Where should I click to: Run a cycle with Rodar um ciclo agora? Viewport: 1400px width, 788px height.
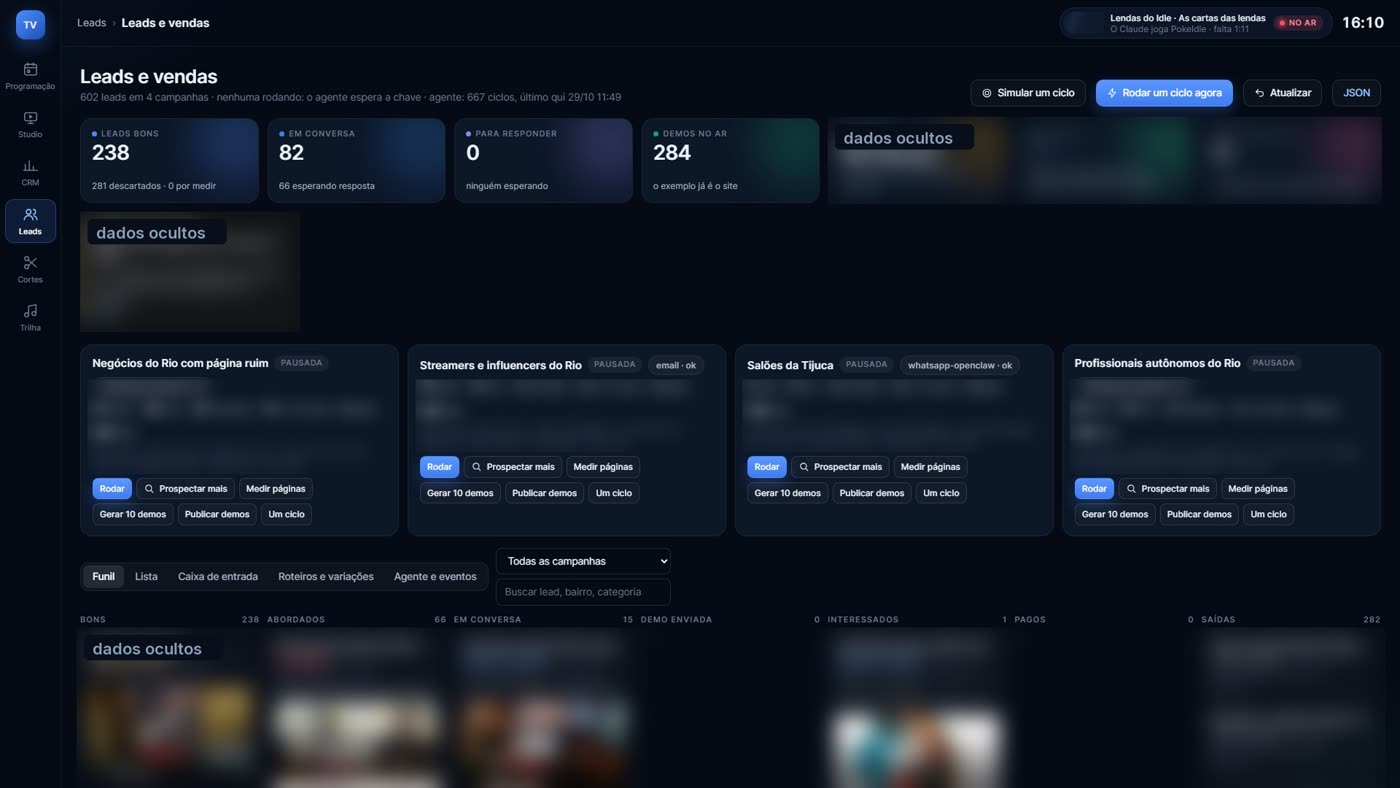1164,93
